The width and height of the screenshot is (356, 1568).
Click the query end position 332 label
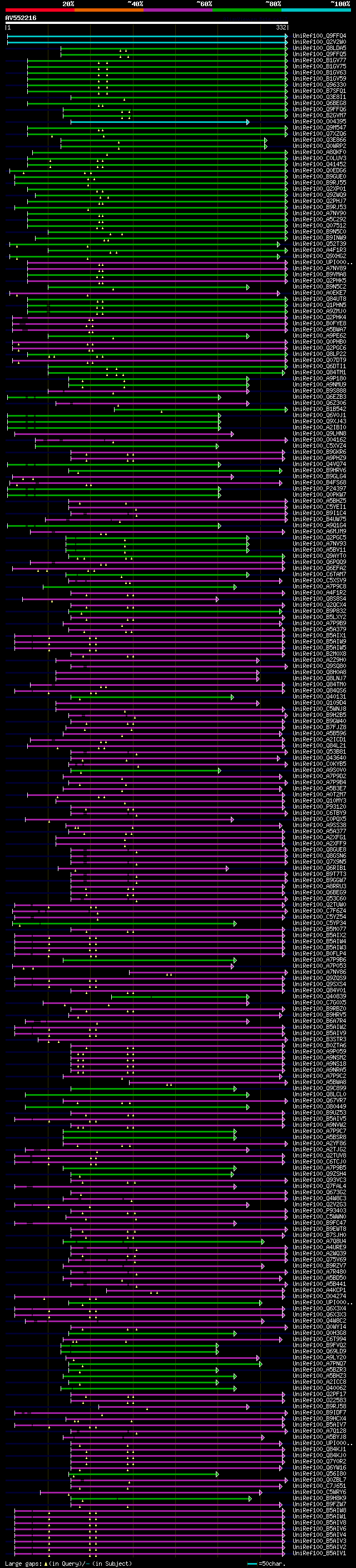281,27
